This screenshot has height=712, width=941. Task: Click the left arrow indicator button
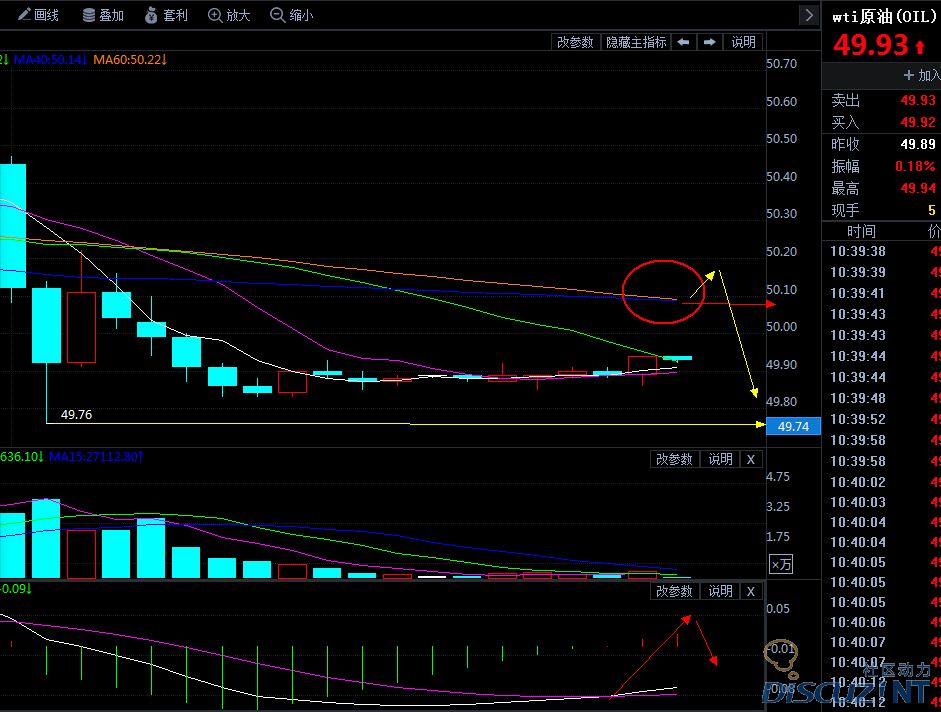point(683,42)
